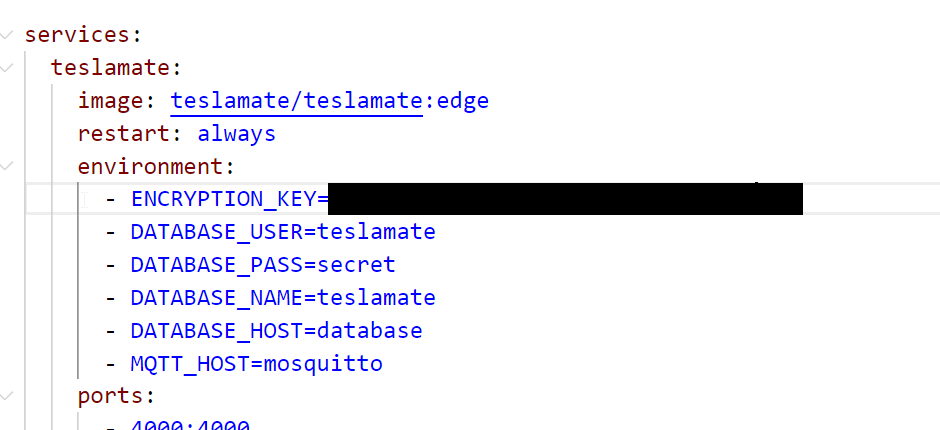Collapse the services block fold chevron
Viewport: 940px width, 430px height.
click(8, 35)
